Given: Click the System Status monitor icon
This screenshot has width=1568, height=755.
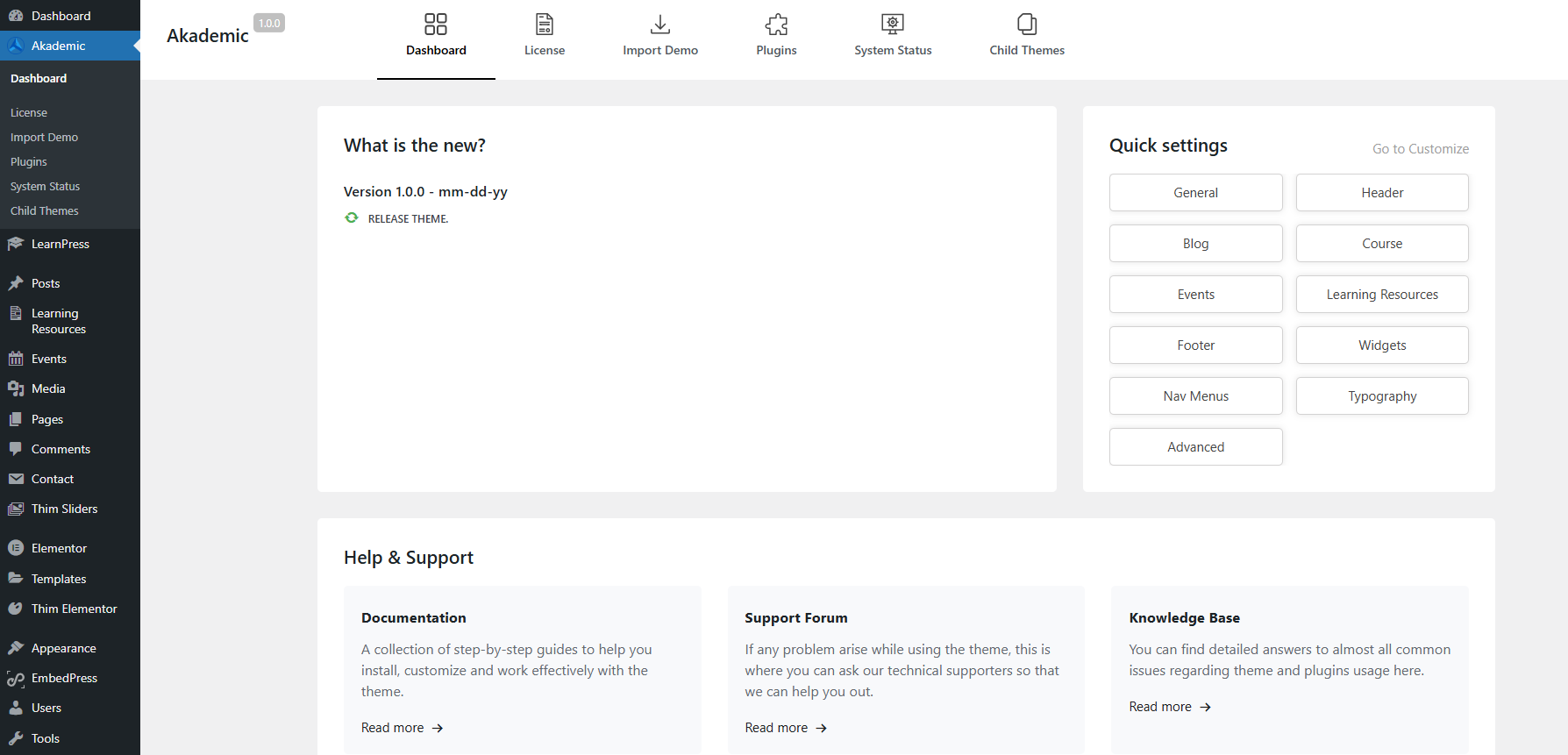Looking at the screenshot, I should pyautogui.click(x=892, y=25).
